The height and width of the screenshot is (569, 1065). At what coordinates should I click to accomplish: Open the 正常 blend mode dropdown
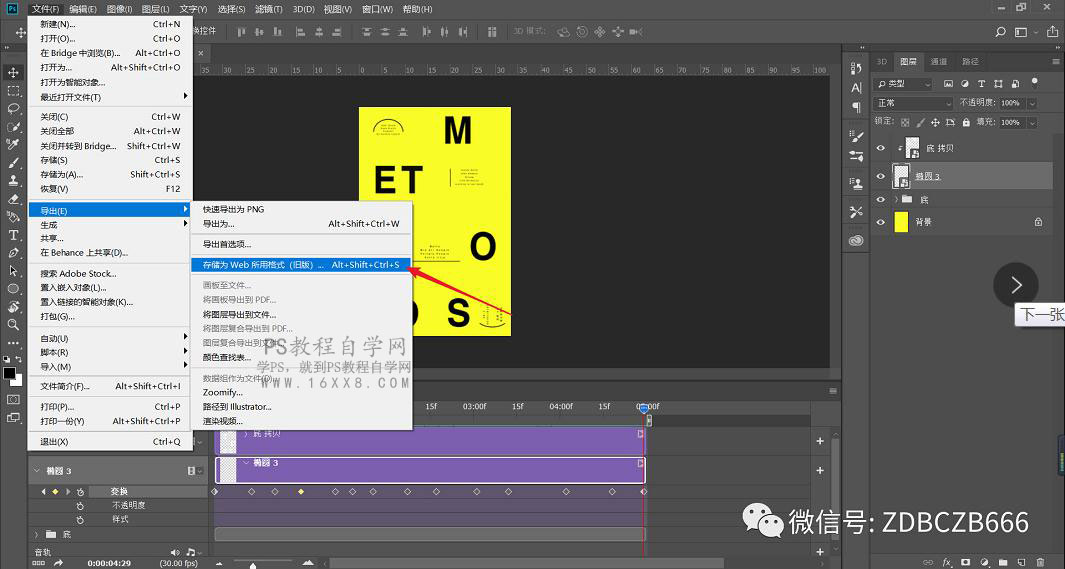click(x=913, y=103)
